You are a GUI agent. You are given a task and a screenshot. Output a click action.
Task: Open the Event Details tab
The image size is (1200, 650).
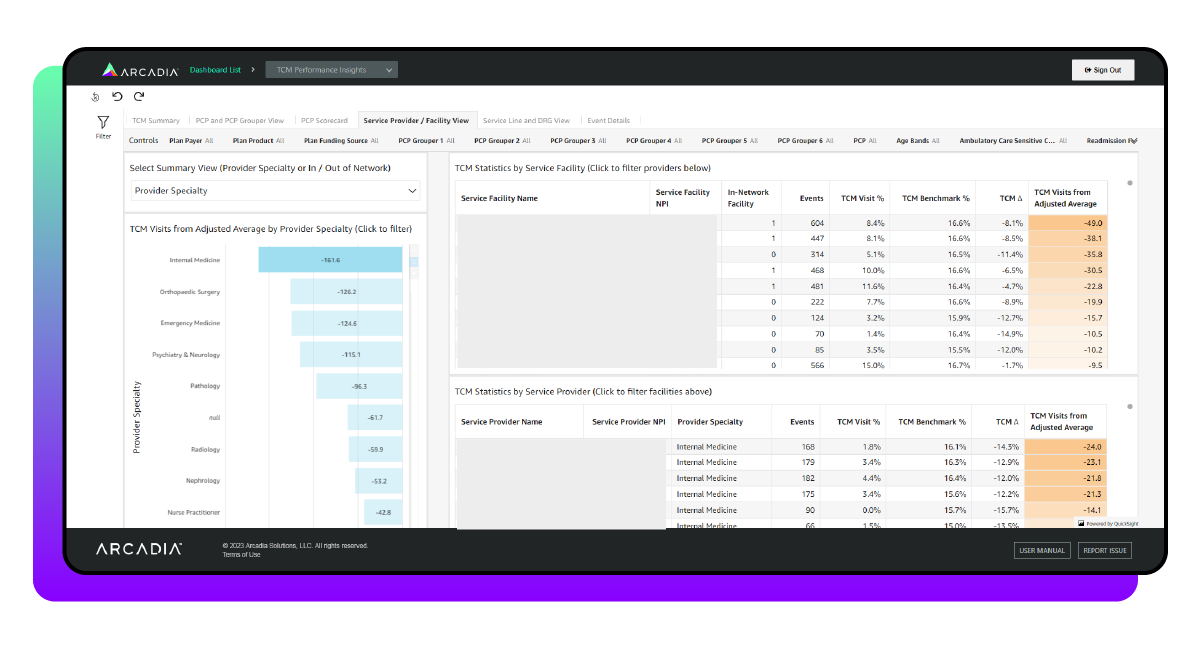(x=609, y=119)
